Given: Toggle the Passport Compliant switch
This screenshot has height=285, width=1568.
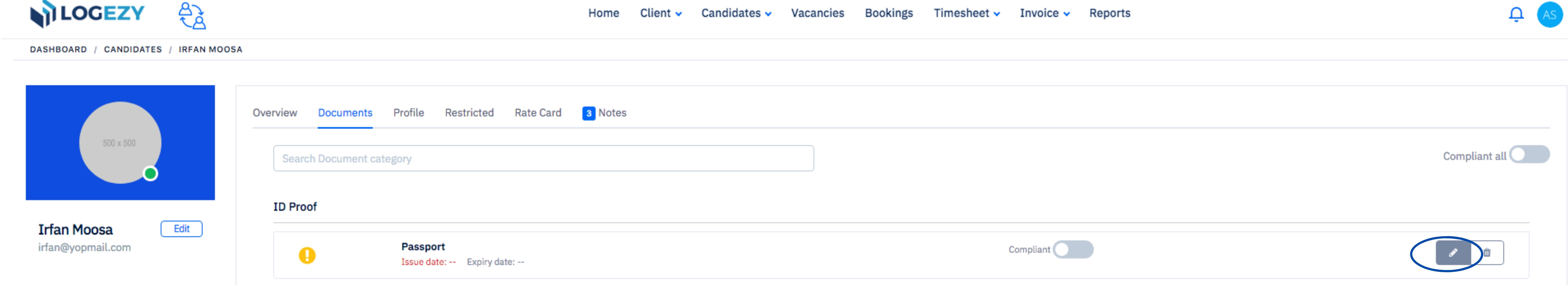Looking at the screenshot, I should pyautogui.click(x=1073, y=249).
